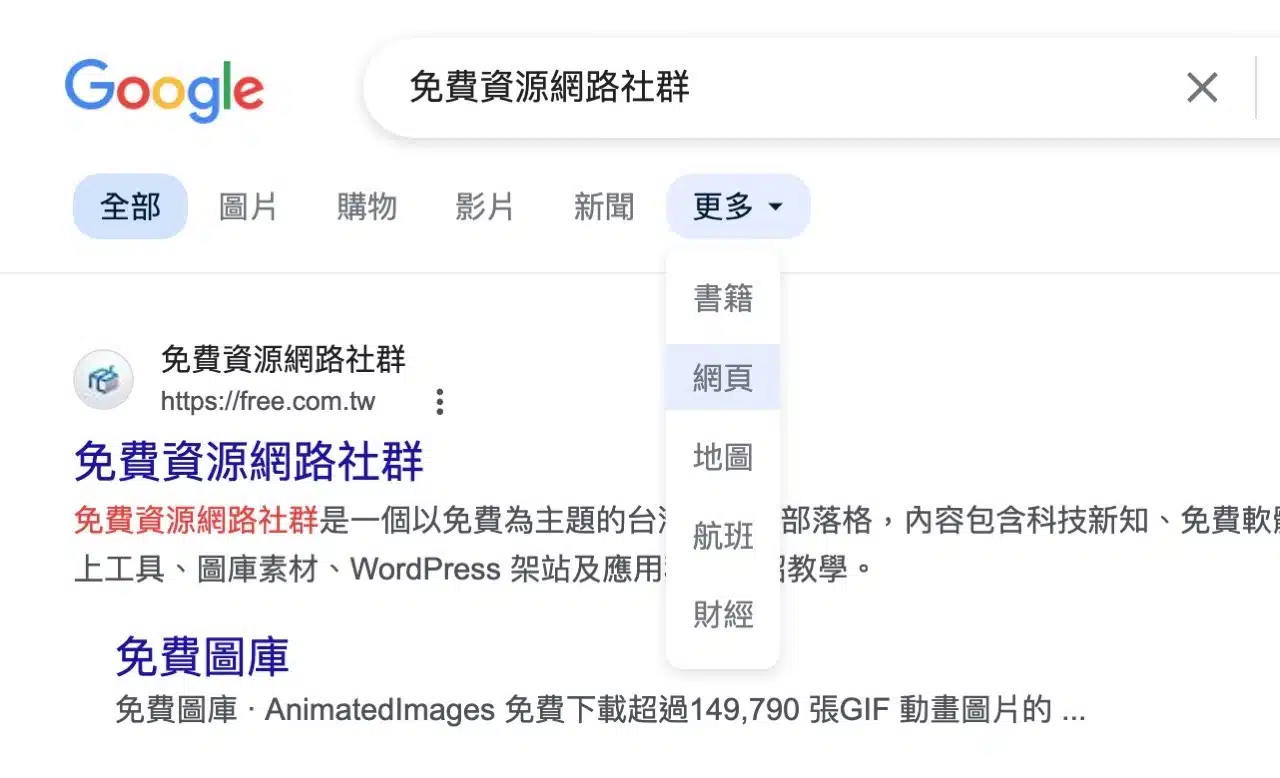
Task: Click the https://free.com.tw URL text
Action: point(268,402)
